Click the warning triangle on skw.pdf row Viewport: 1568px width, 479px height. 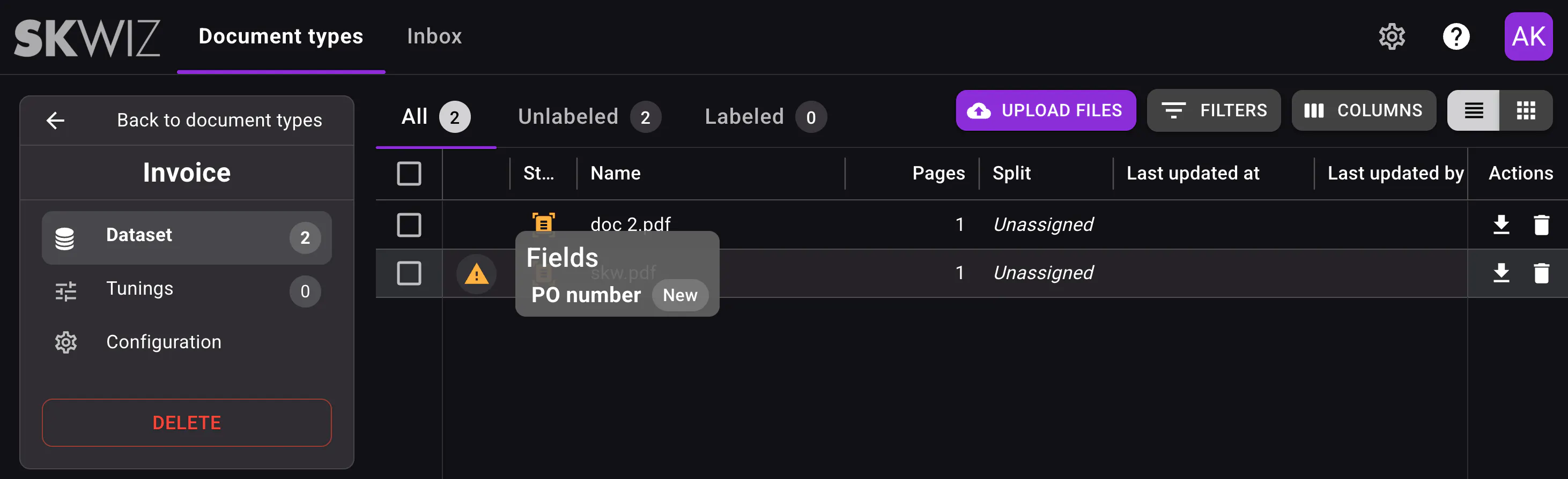(x=477, y=274)
